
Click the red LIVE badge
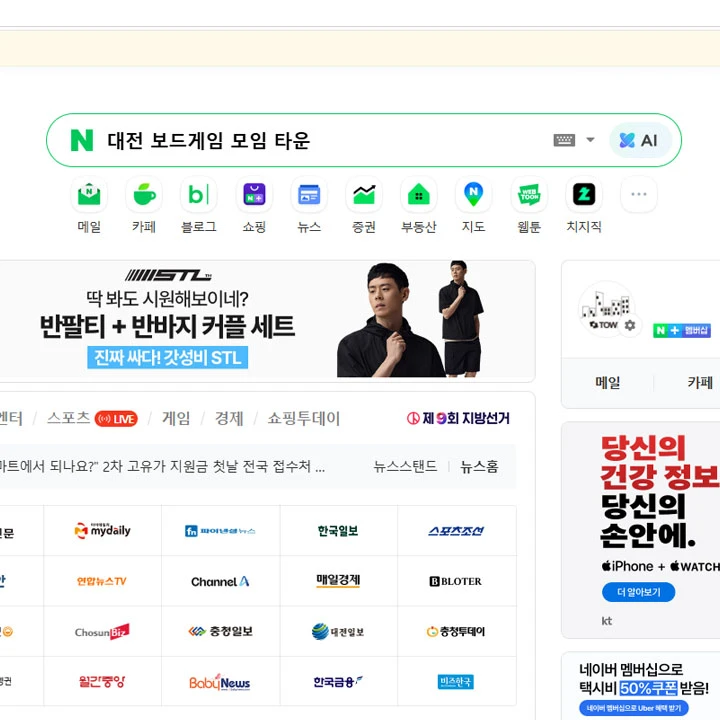[116, 419]
